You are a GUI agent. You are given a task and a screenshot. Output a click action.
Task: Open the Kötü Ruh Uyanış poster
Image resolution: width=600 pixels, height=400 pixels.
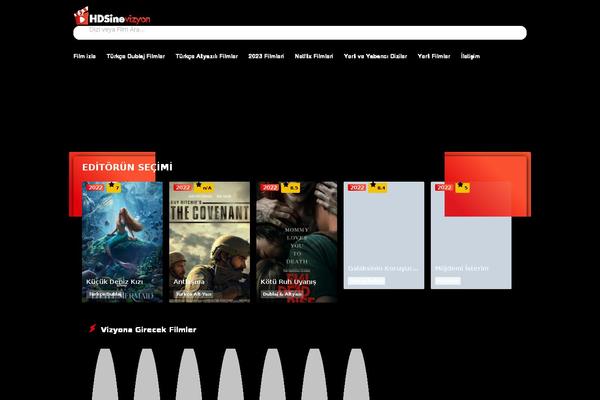pyautogui.click(x=297, y=242)
